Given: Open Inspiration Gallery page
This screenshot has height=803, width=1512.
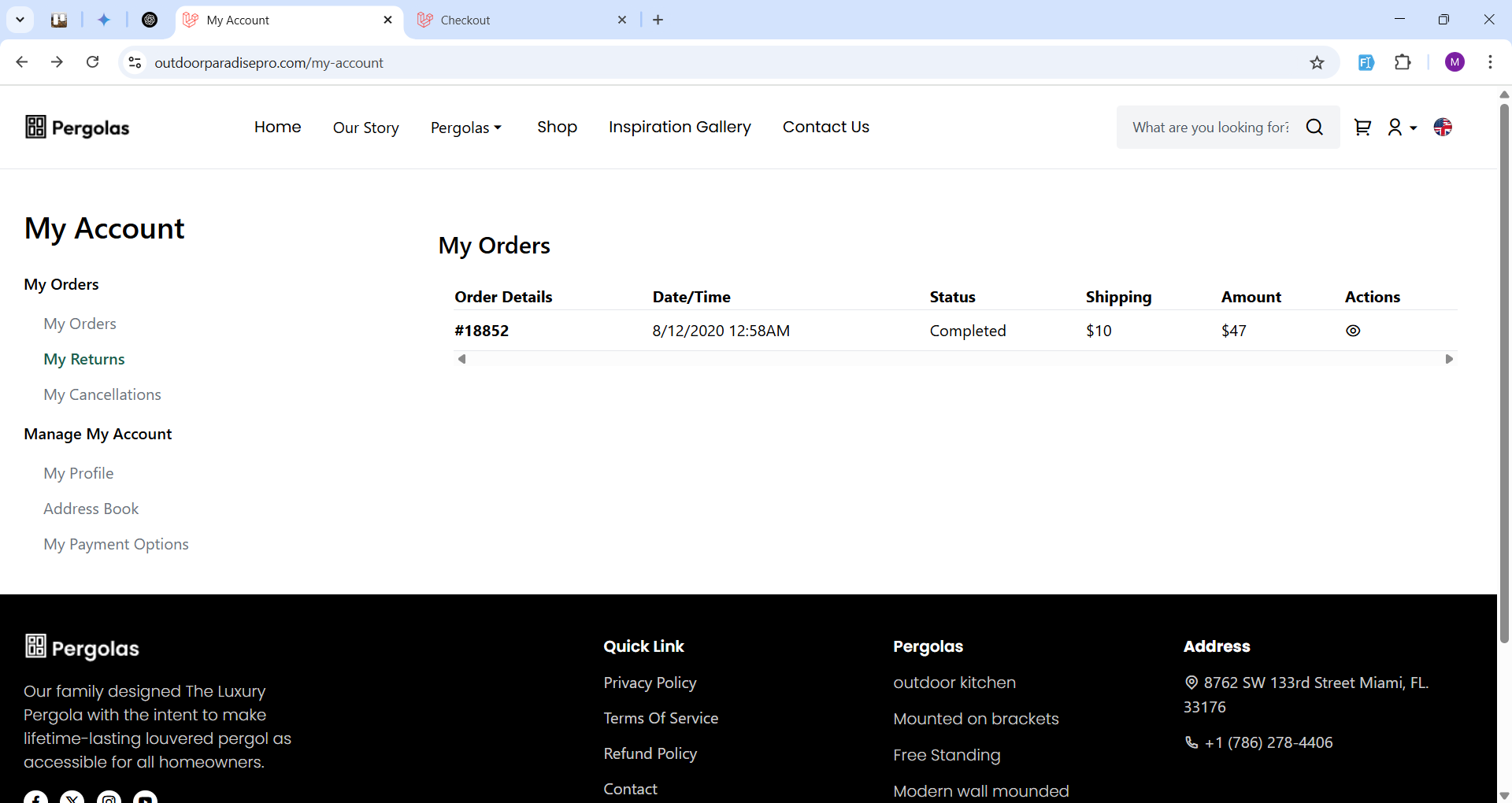Looking at the screenshot, I should tap(680, 127).
